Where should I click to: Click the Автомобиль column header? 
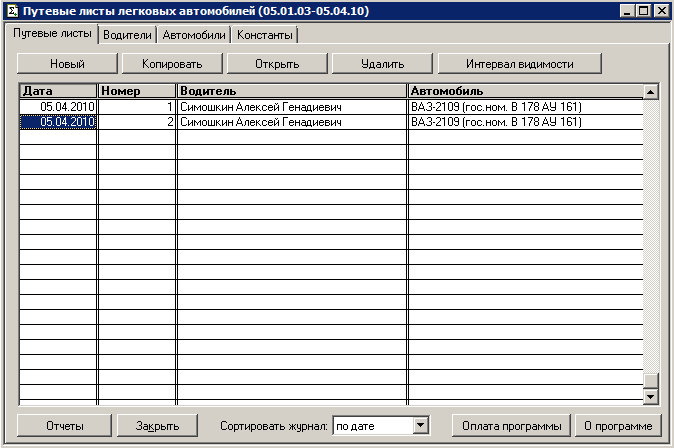point(524,92)
